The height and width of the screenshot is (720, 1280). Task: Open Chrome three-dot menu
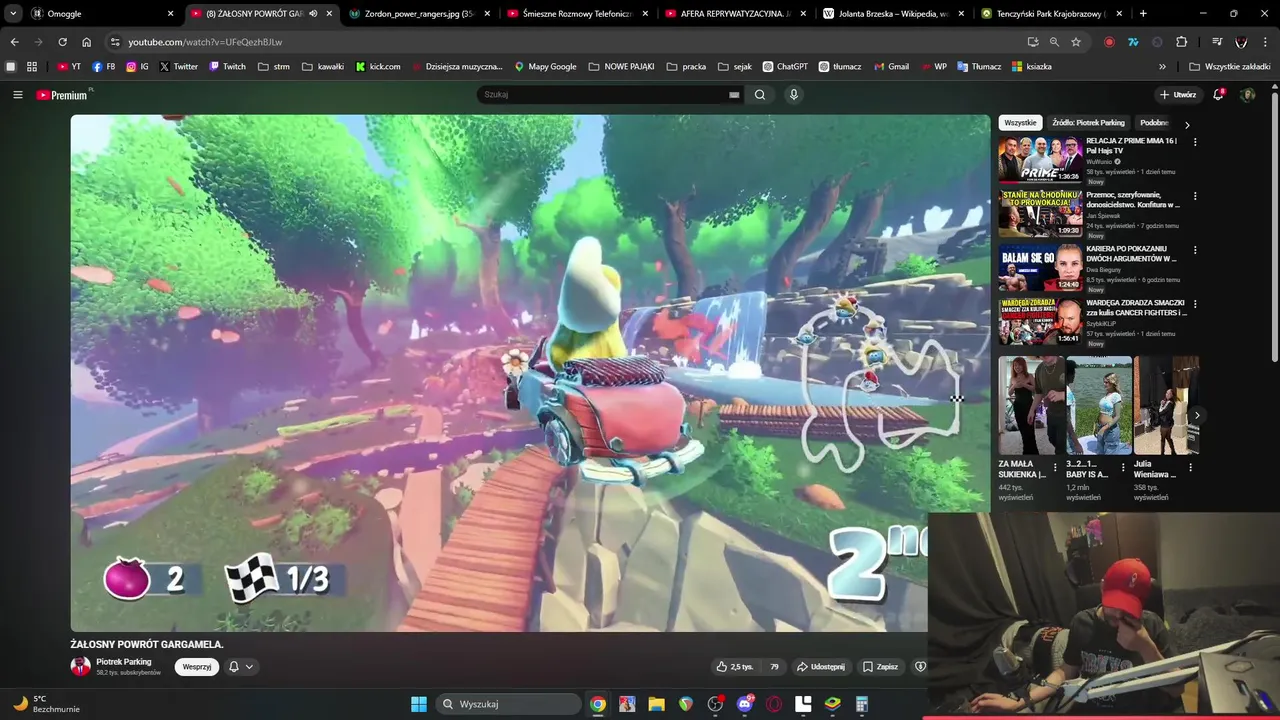click(1265, 42)
